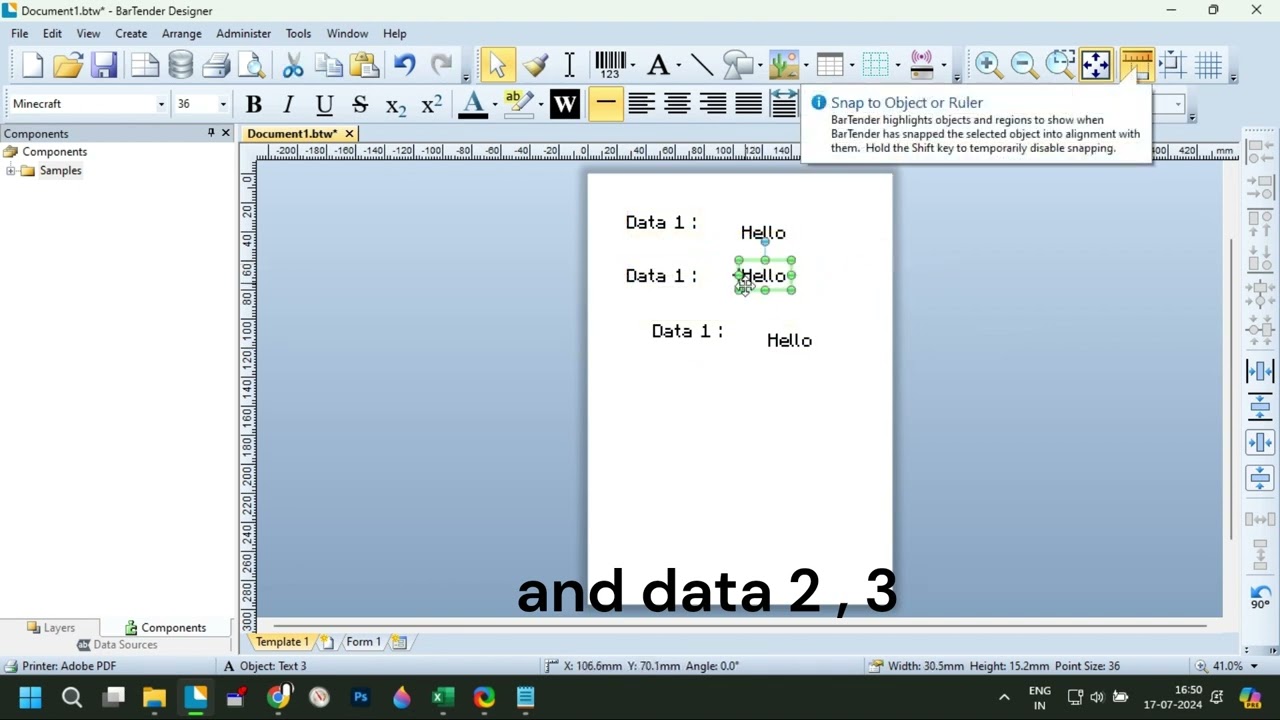Open the File menu
This screenshot has width=1280, height=720.
pos(19,33)
